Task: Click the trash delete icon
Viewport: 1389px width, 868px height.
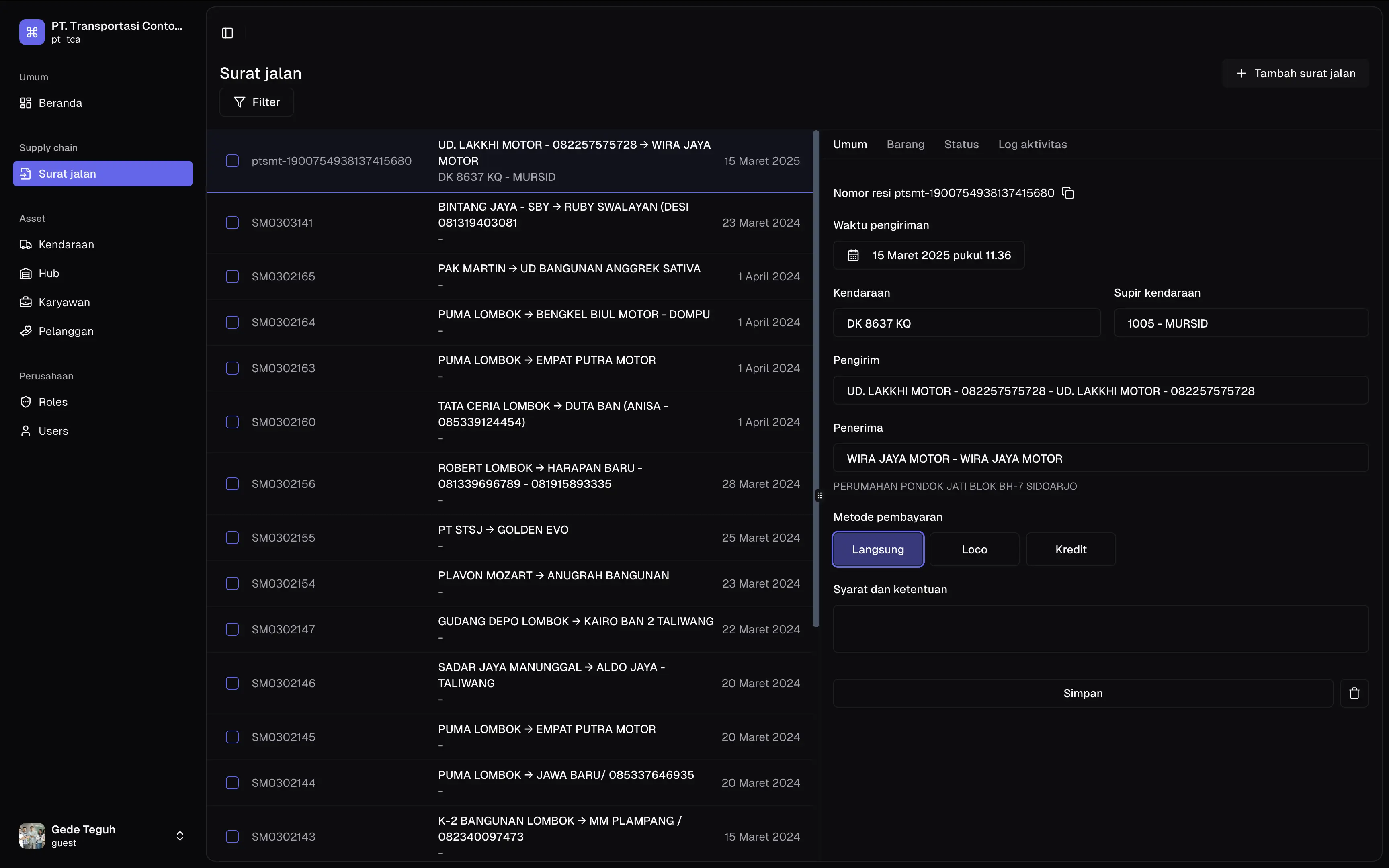Action: [x=1354, y=694]
